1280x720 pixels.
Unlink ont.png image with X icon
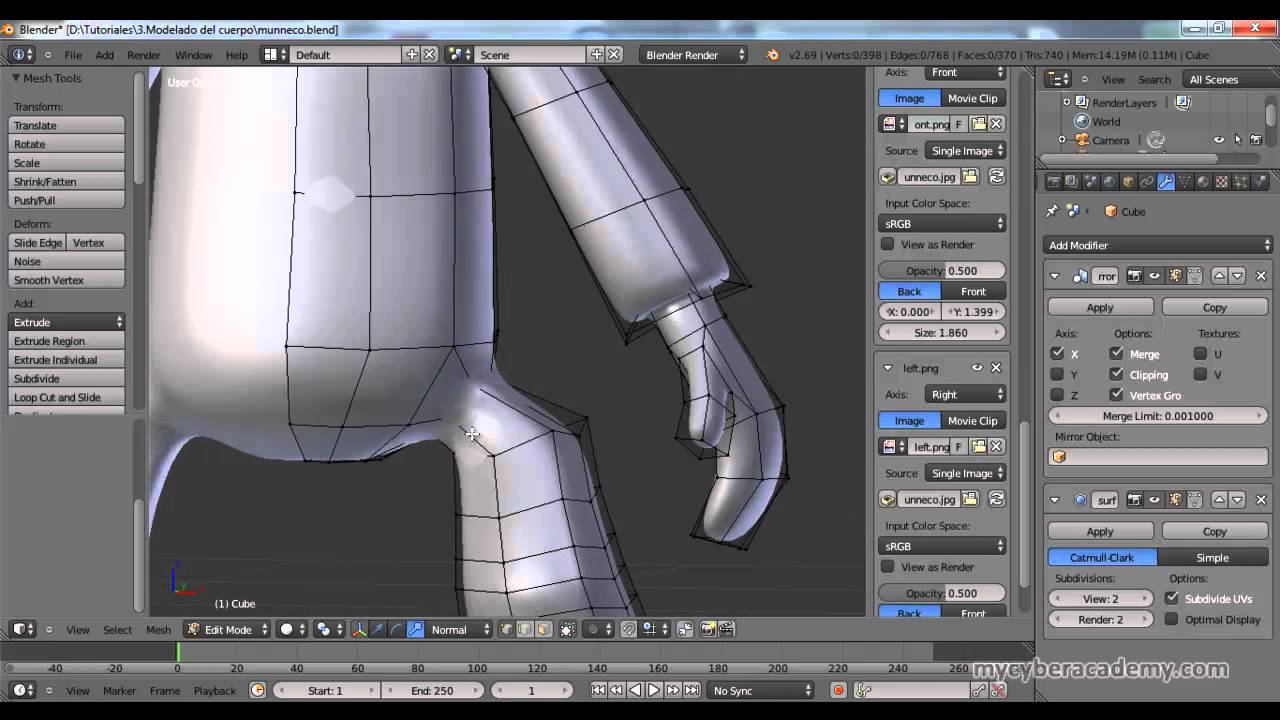pyautogui.click(x=996, y=124)
